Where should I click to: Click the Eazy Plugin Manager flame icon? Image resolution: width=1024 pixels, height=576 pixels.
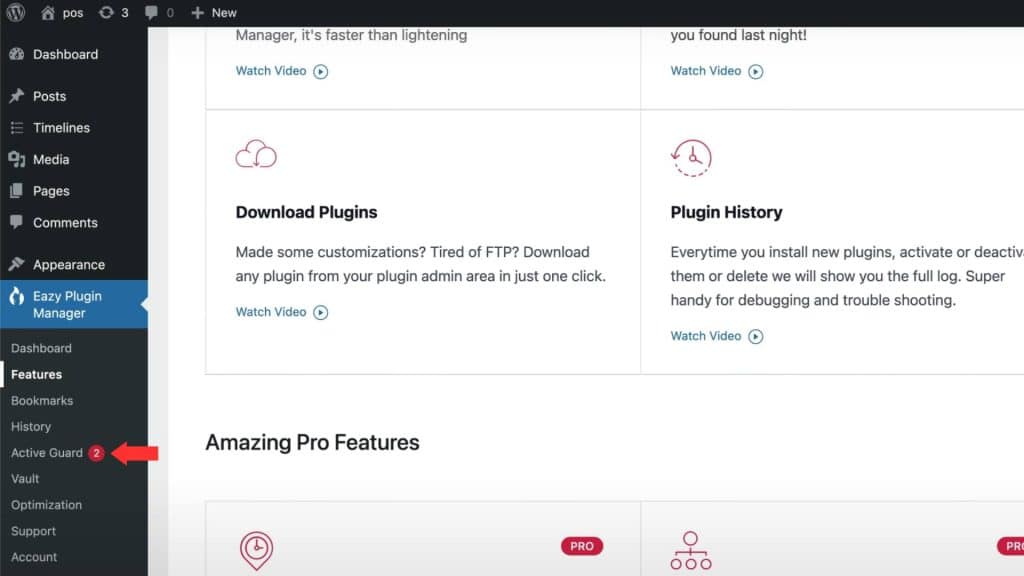click(17, 296)
